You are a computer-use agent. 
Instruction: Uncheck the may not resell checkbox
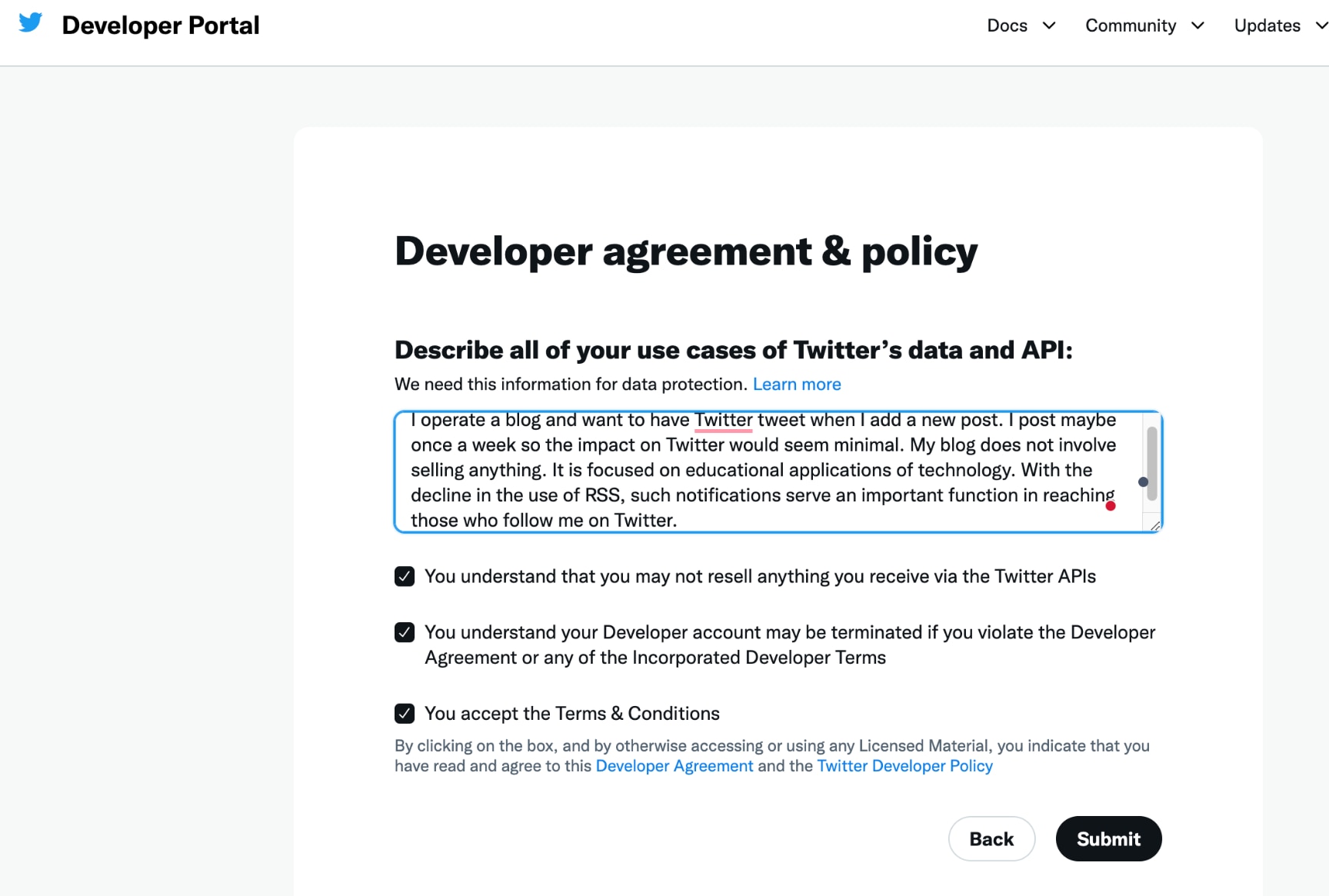pos(405,576)
